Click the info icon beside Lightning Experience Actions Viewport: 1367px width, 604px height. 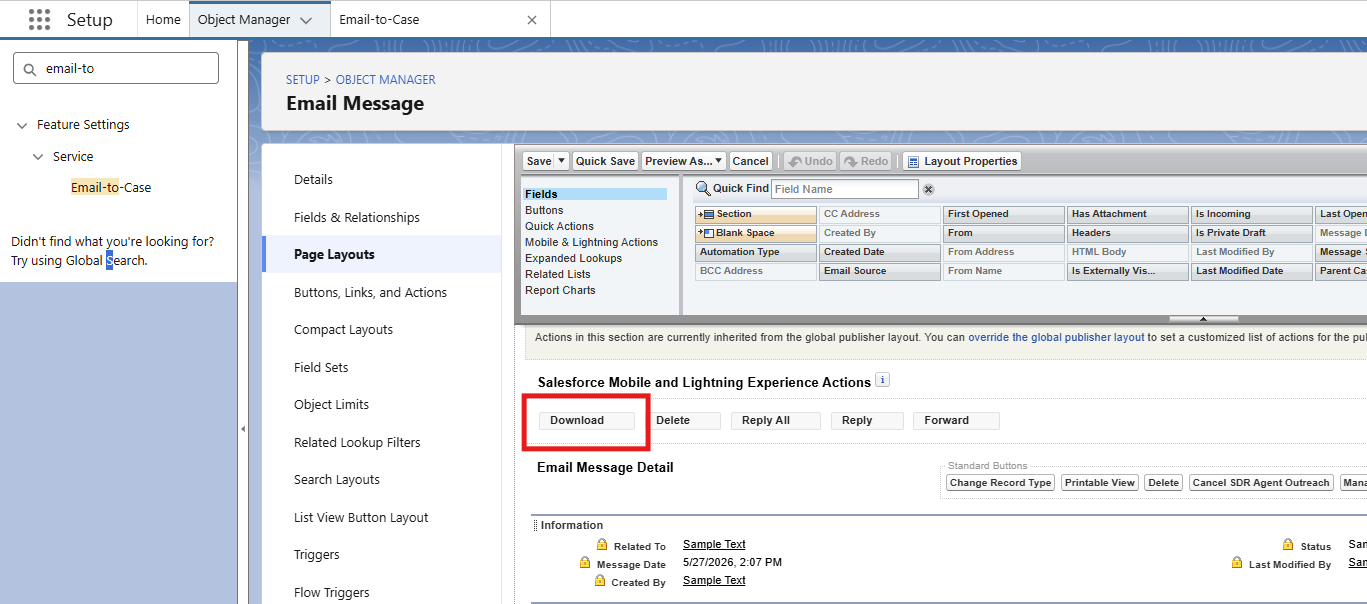(882, 380)
